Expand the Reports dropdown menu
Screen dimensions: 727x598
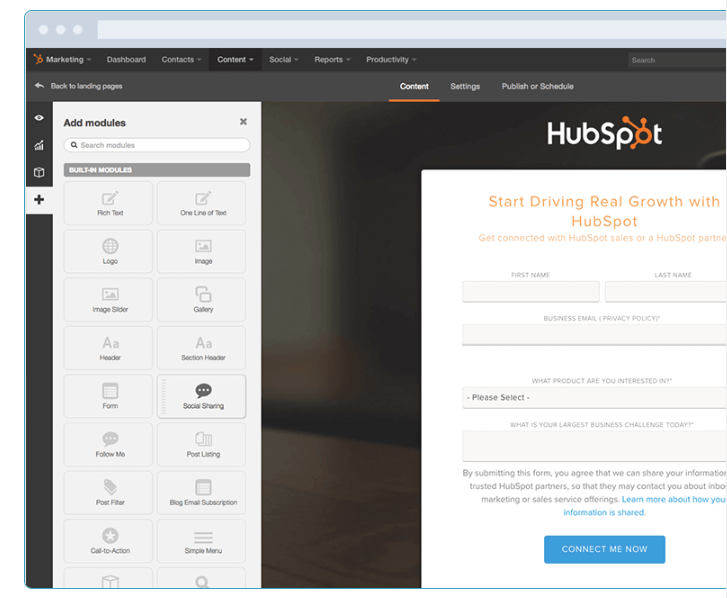(332, 59)
